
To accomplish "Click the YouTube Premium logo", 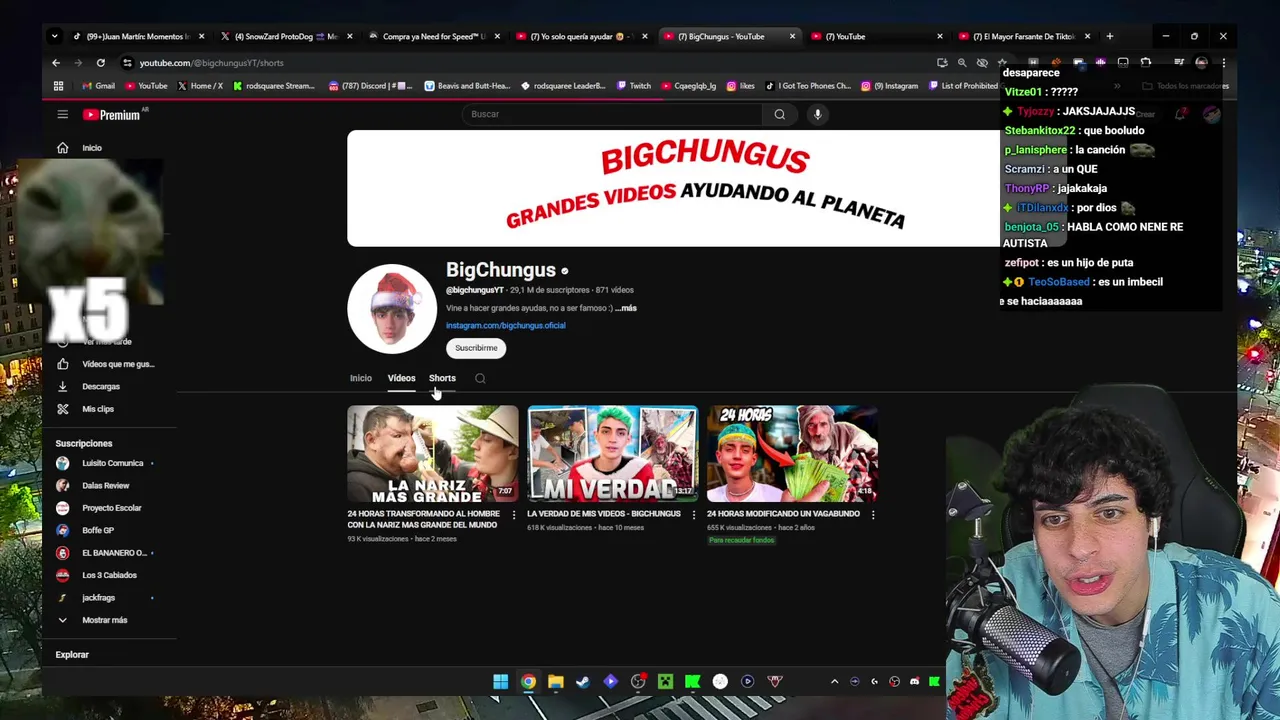I will pyautogui.click(x=113, y=115).
